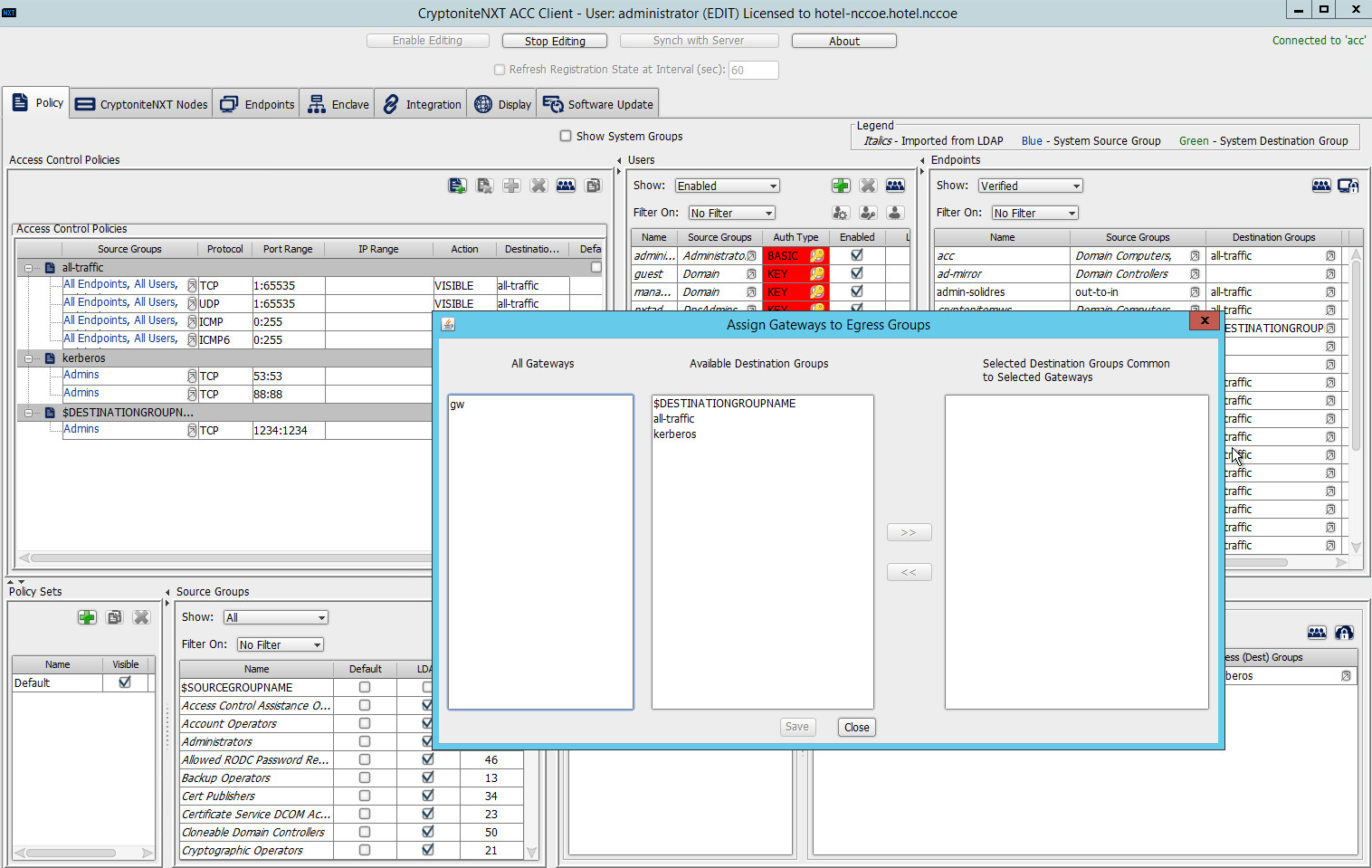
Task: Add a new user with green plus
Action: [841, 186]
